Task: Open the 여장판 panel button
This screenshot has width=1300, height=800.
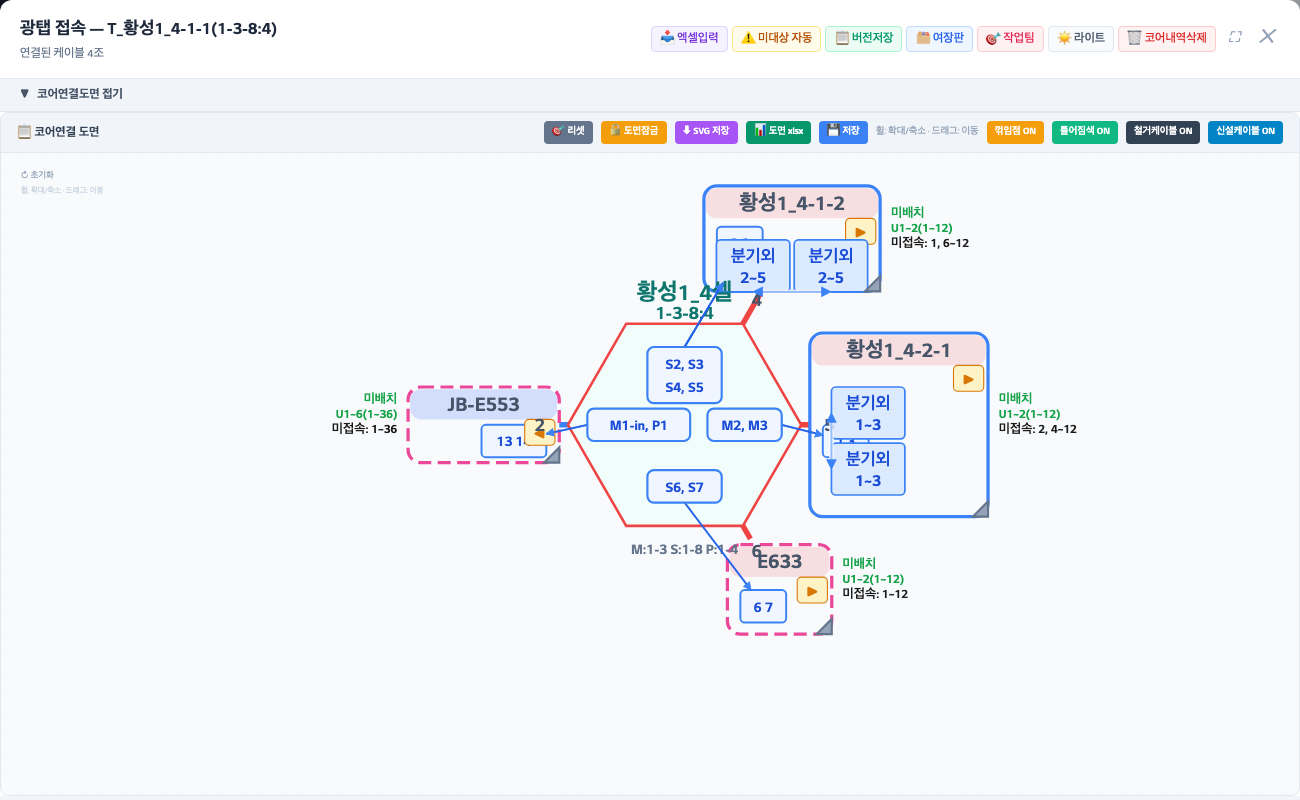Action: pyautogui.click(x=939, y=38)
